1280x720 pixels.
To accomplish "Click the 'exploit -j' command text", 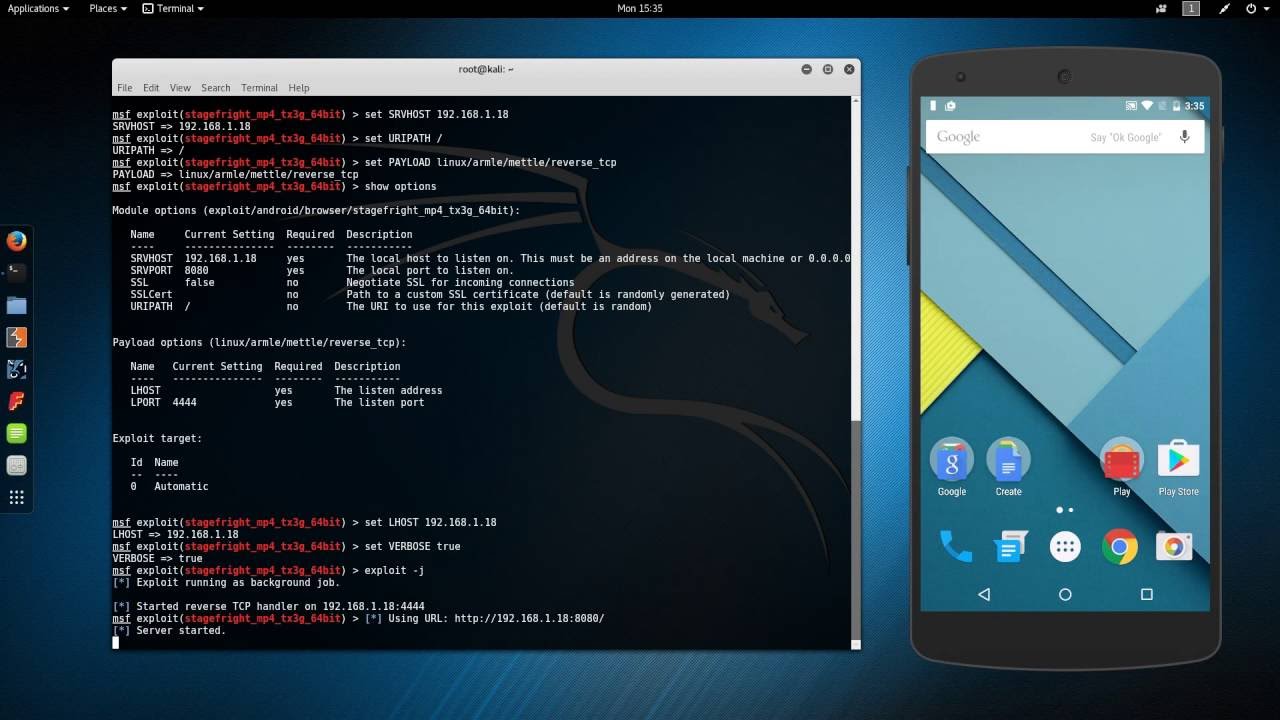I will [x=394, y=571].
